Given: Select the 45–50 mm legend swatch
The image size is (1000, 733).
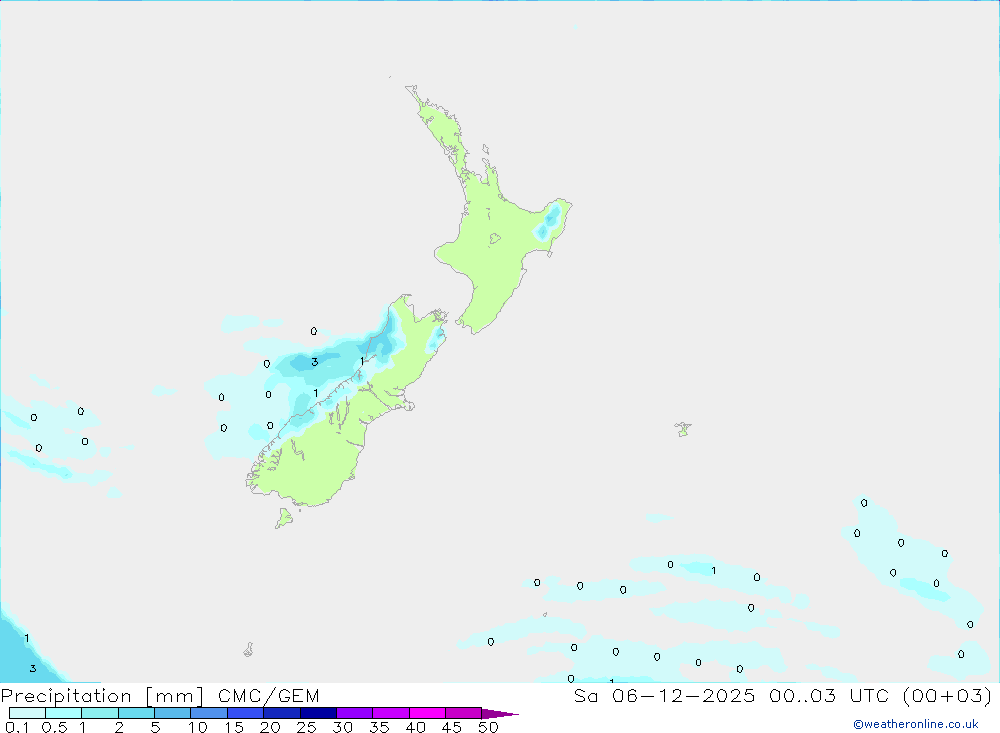Looking at the screenshot, I should click(464, 713).
